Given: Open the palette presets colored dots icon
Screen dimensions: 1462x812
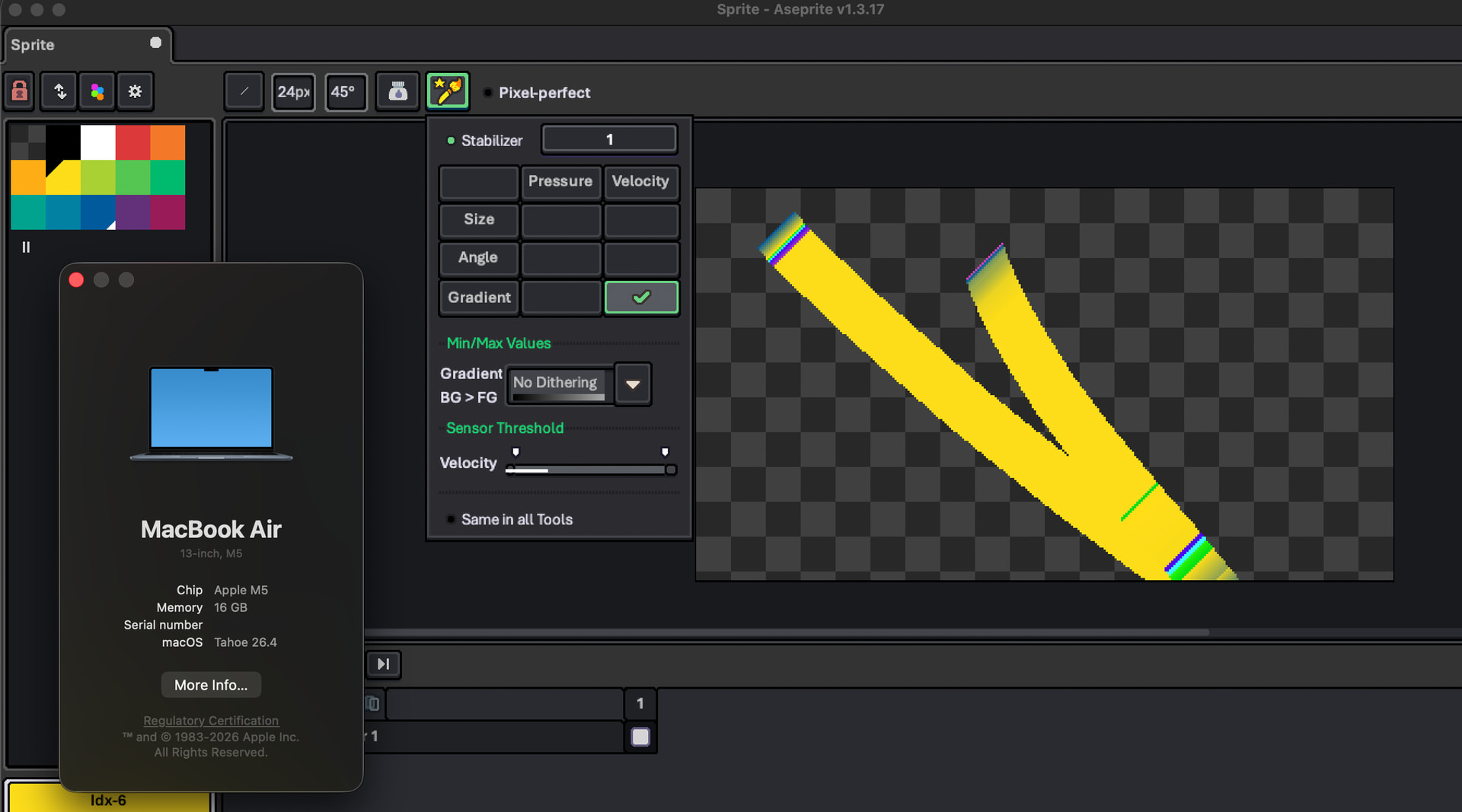Looking at the screenshot, I should pyautogui.click(x=97, y=91).
